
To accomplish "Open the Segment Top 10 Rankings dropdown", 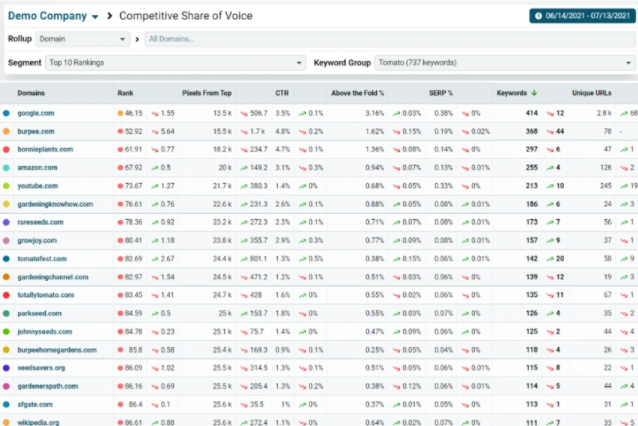I will (x=175, y=63).
